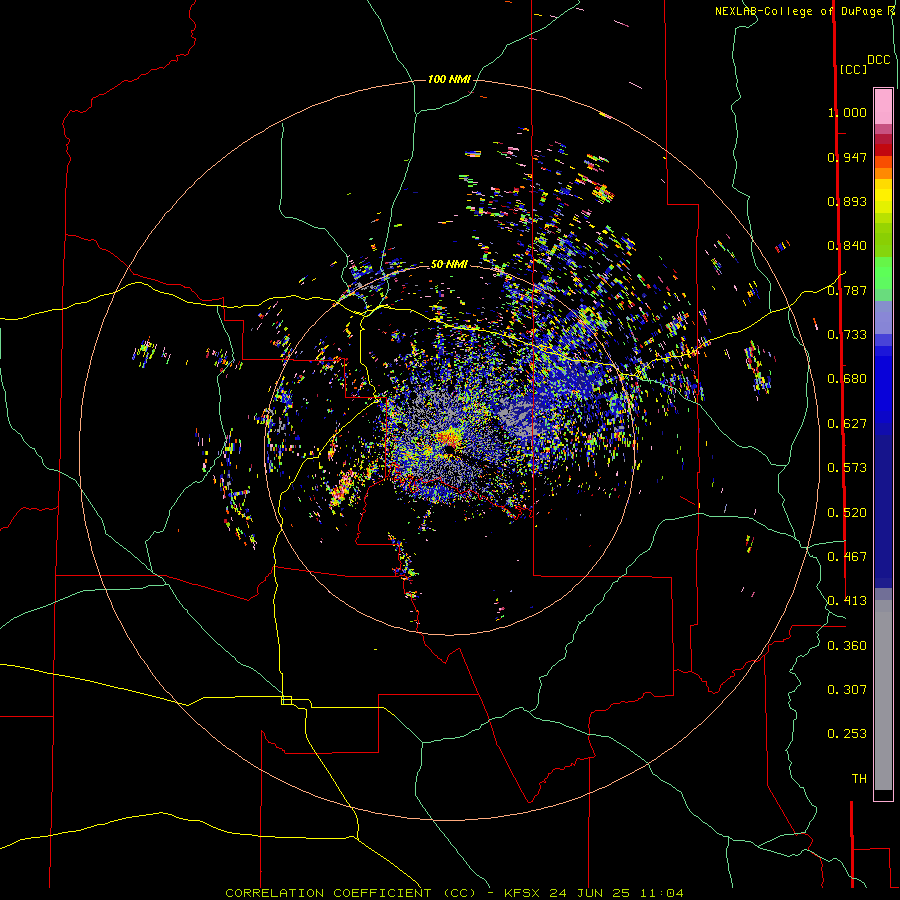Select the 0.413 scale value
Viewport: 900px width, 900px height.
point(847,601)
